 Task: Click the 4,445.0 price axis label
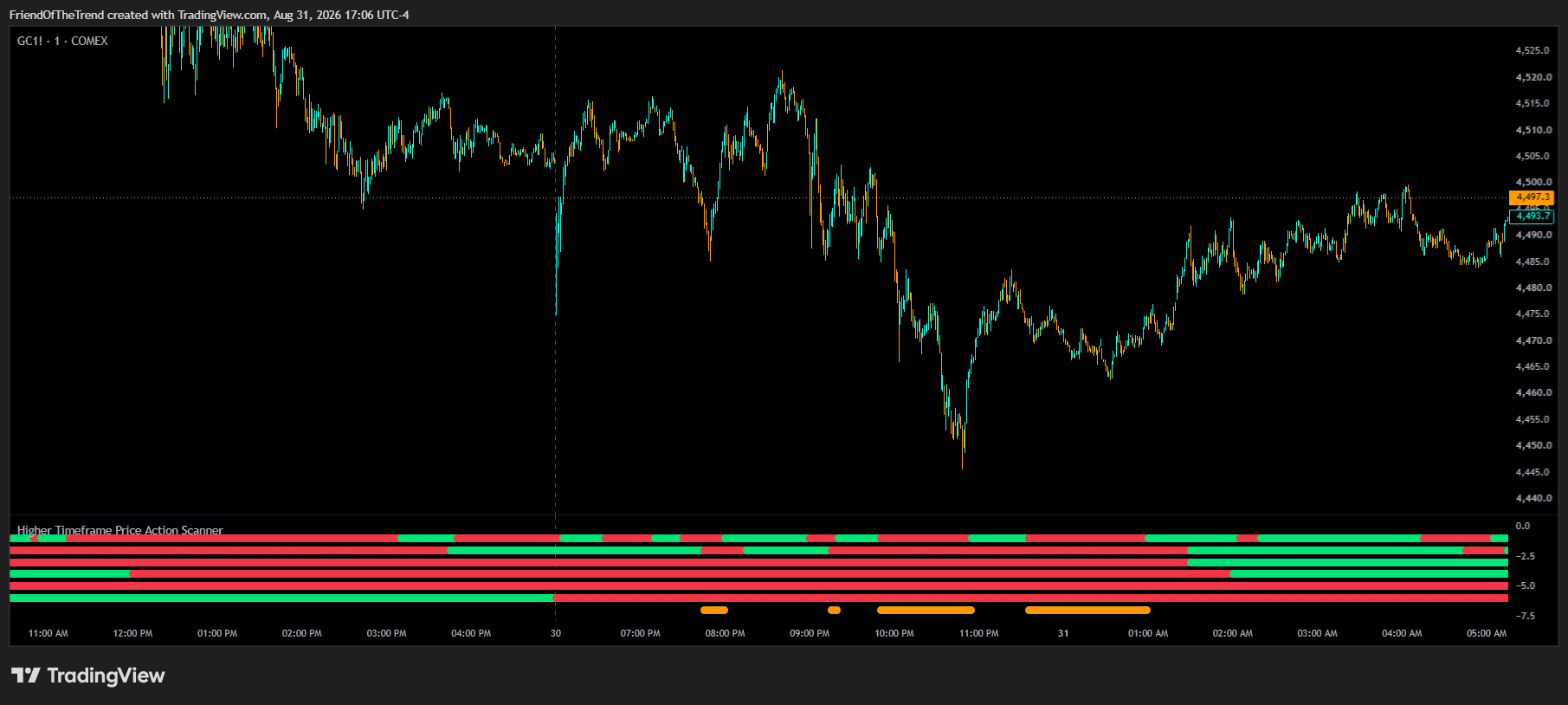(1533, 472)
